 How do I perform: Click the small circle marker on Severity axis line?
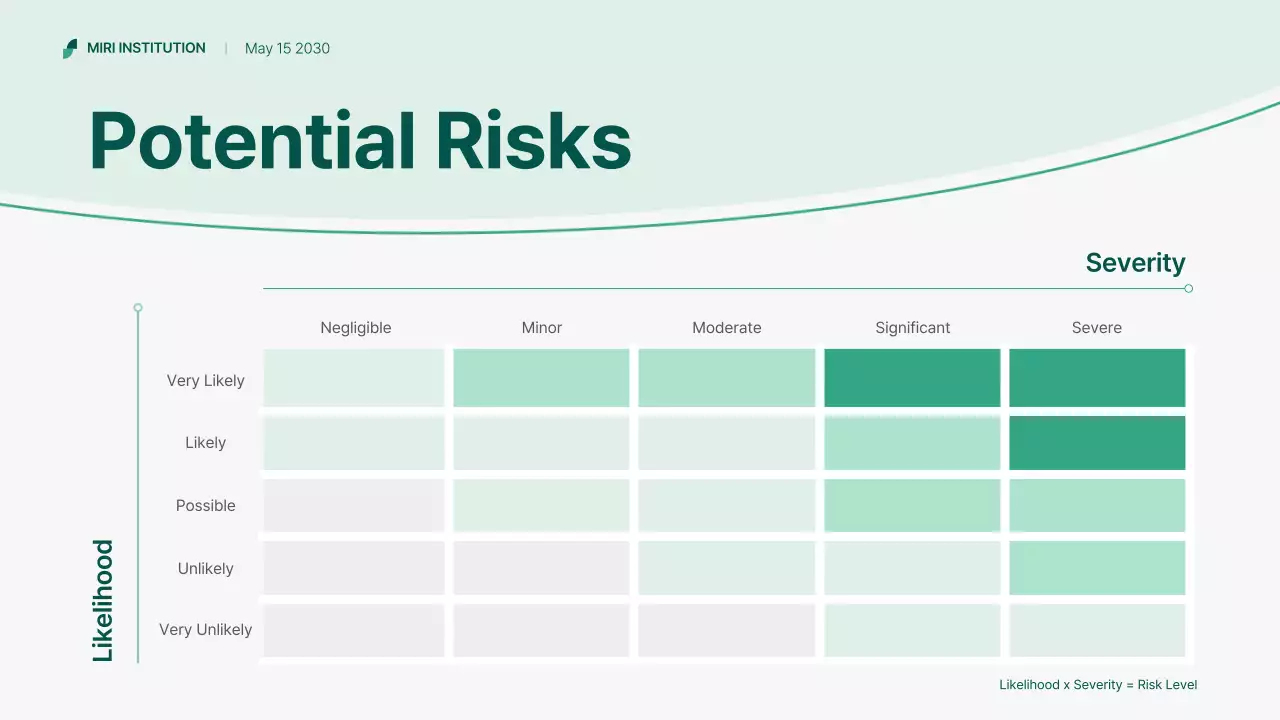pos(1188,288)
